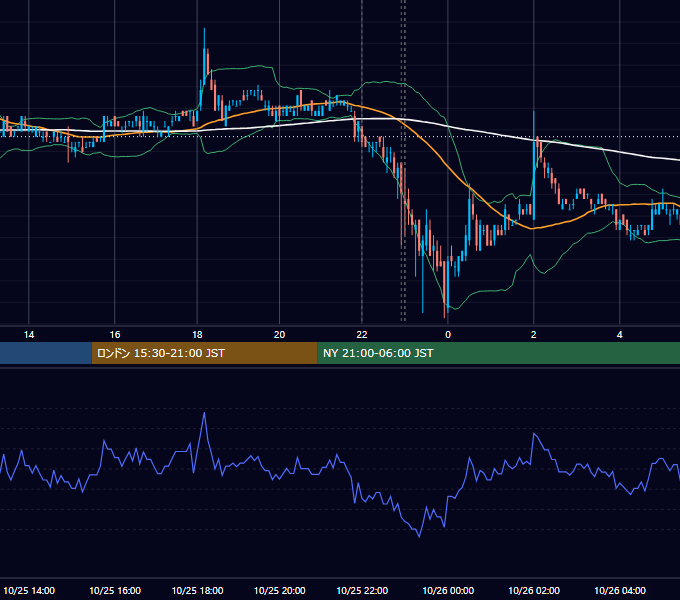Click the oscillator lowest trough before 00:00
Viewport: 680px width, 600px height.
pos(419,535)
